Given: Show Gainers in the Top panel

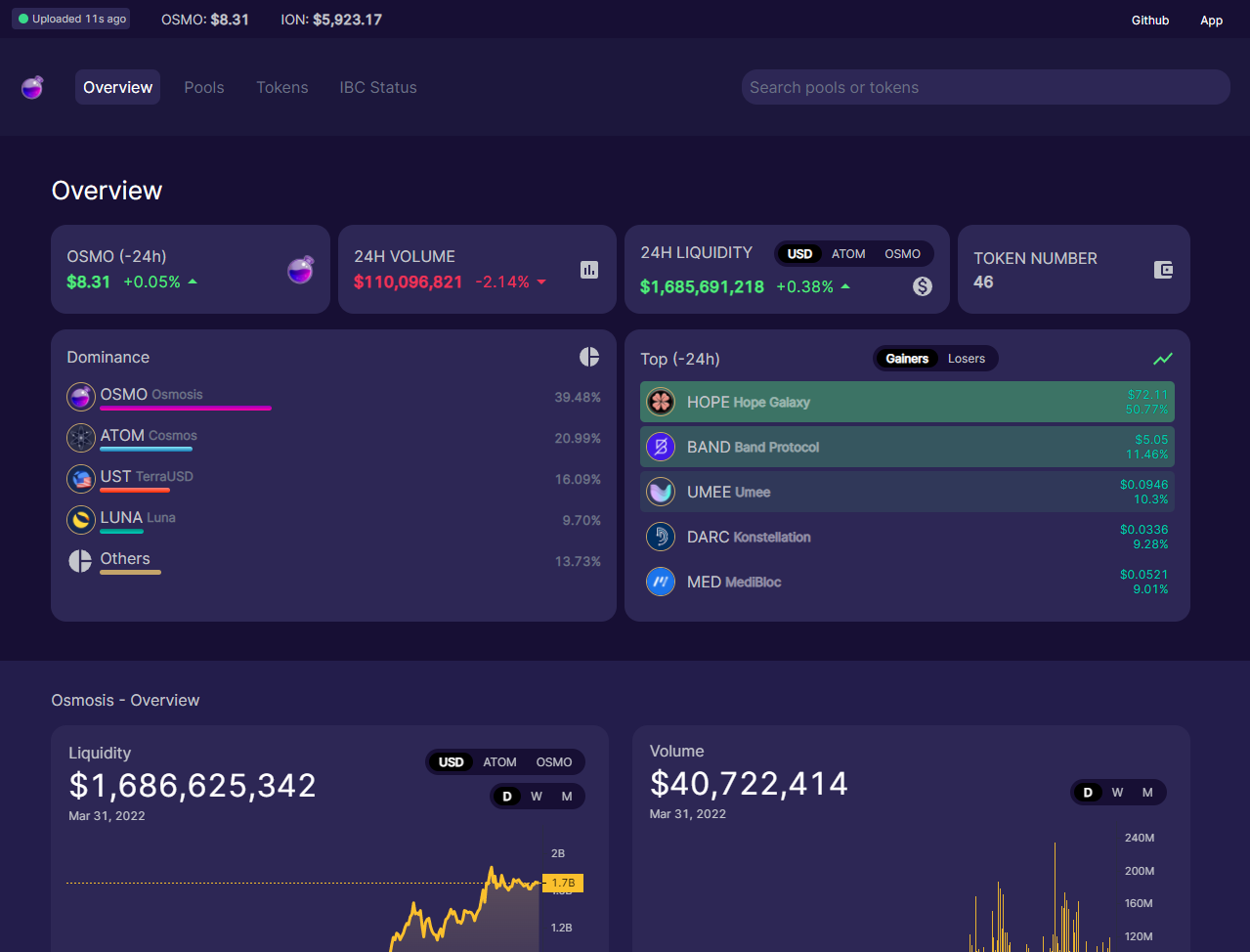Looking at the screenshot, I should [907, 359].
